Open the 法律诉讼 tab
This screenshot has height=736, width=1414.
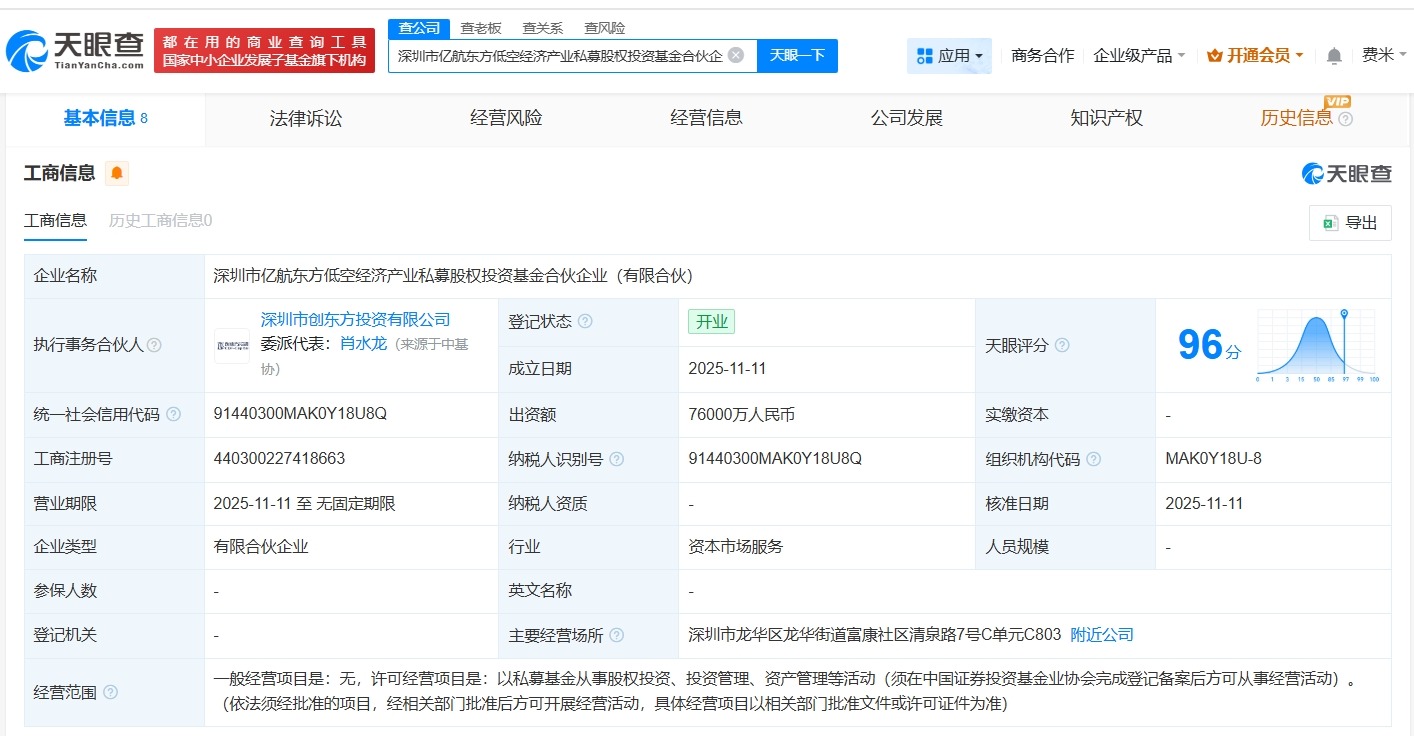(x=305, y=117)
